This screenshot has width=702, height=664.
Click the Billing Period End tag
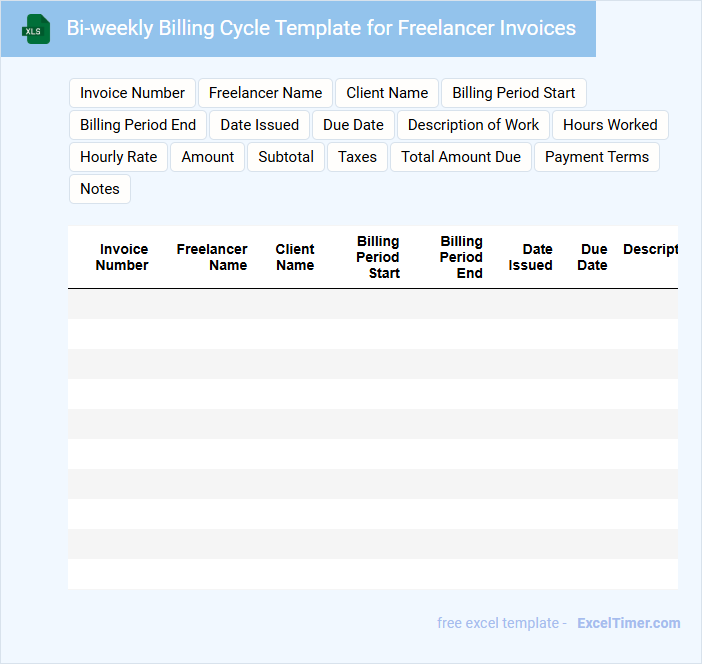138,125
